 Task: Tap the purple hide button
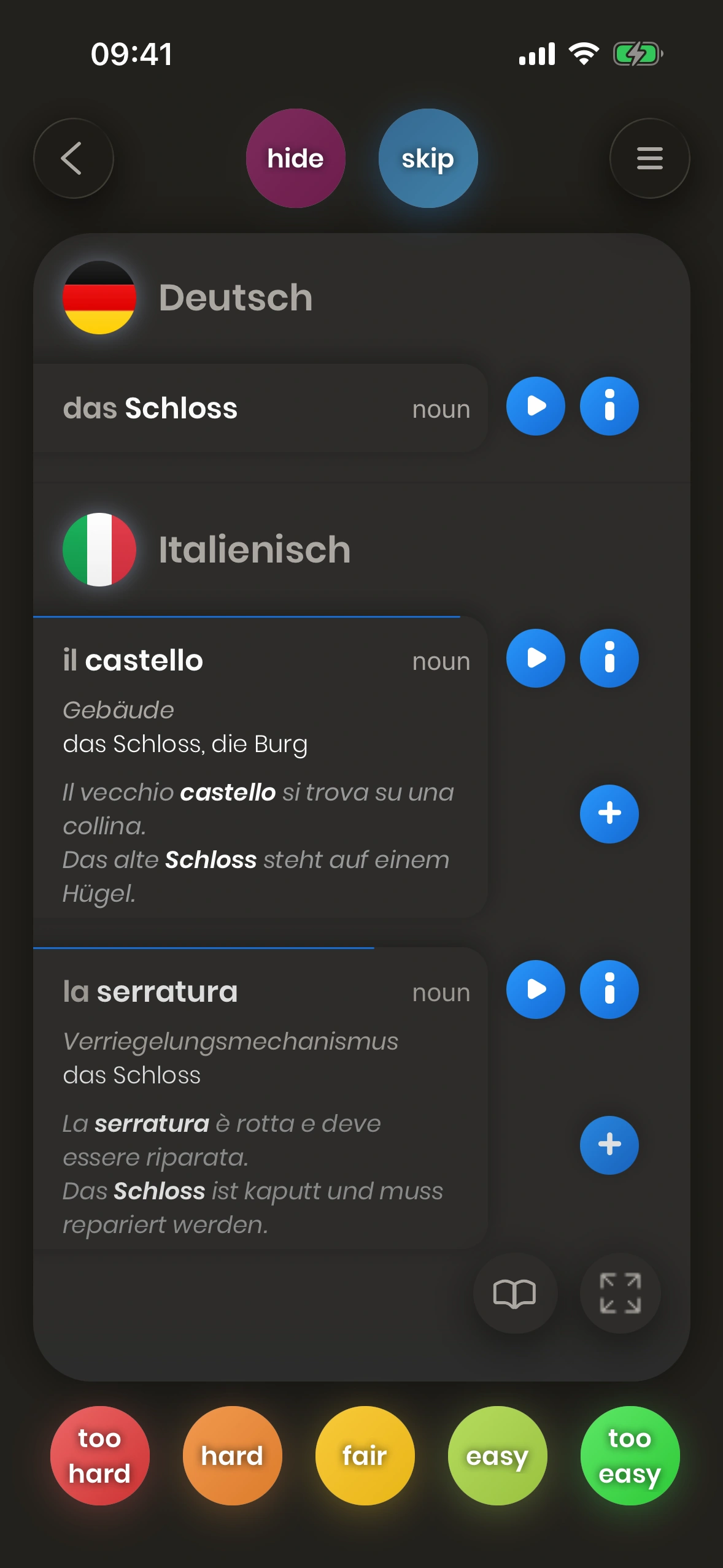(x=295, y=158)
